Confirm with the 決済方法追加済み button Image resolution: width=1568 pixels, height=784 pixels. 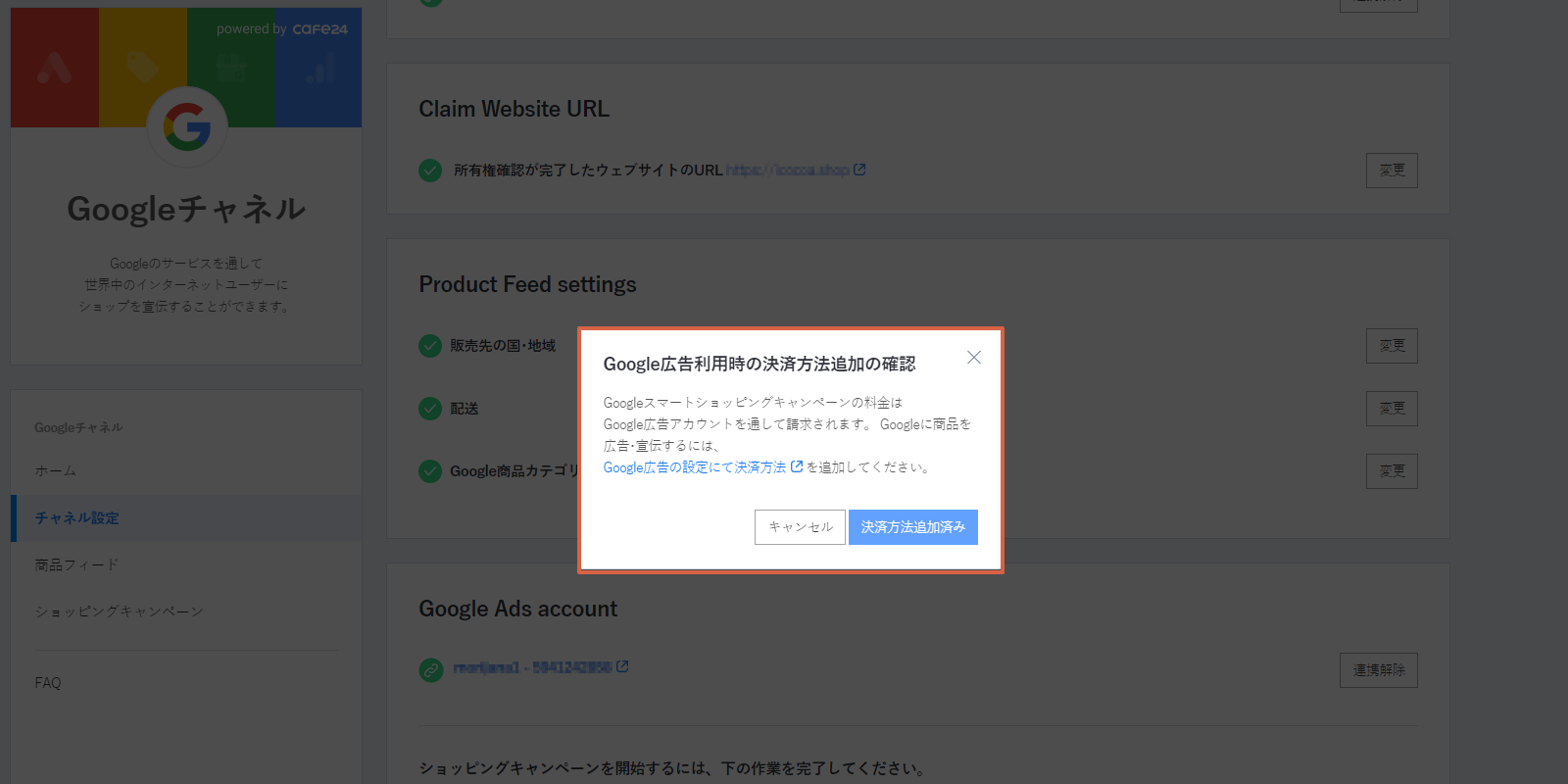click(913, 527)
